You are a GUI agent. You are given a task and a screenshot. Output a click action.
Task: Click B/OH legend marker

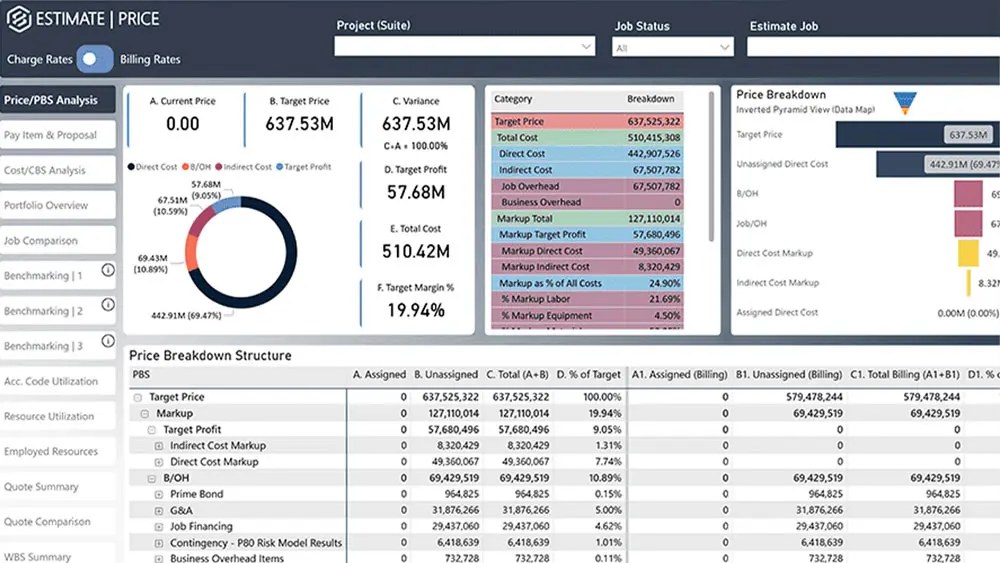tap(186, 167)
